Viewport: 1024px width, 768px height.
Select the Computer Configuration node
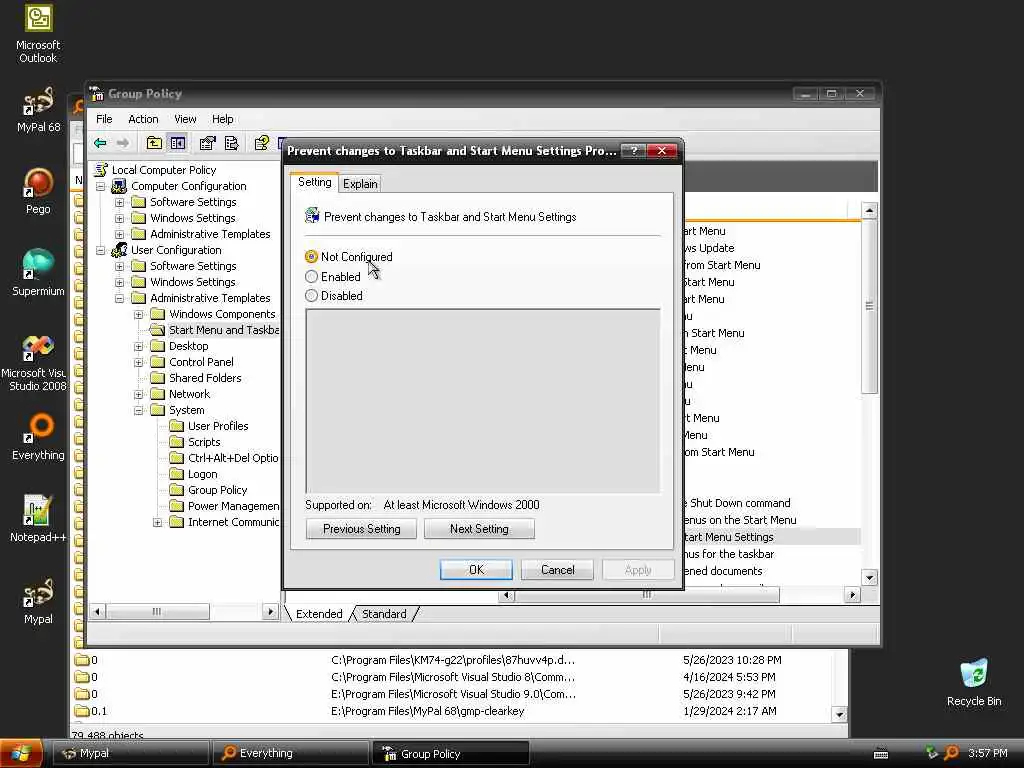pyautogui.click(x=188, y=186)
